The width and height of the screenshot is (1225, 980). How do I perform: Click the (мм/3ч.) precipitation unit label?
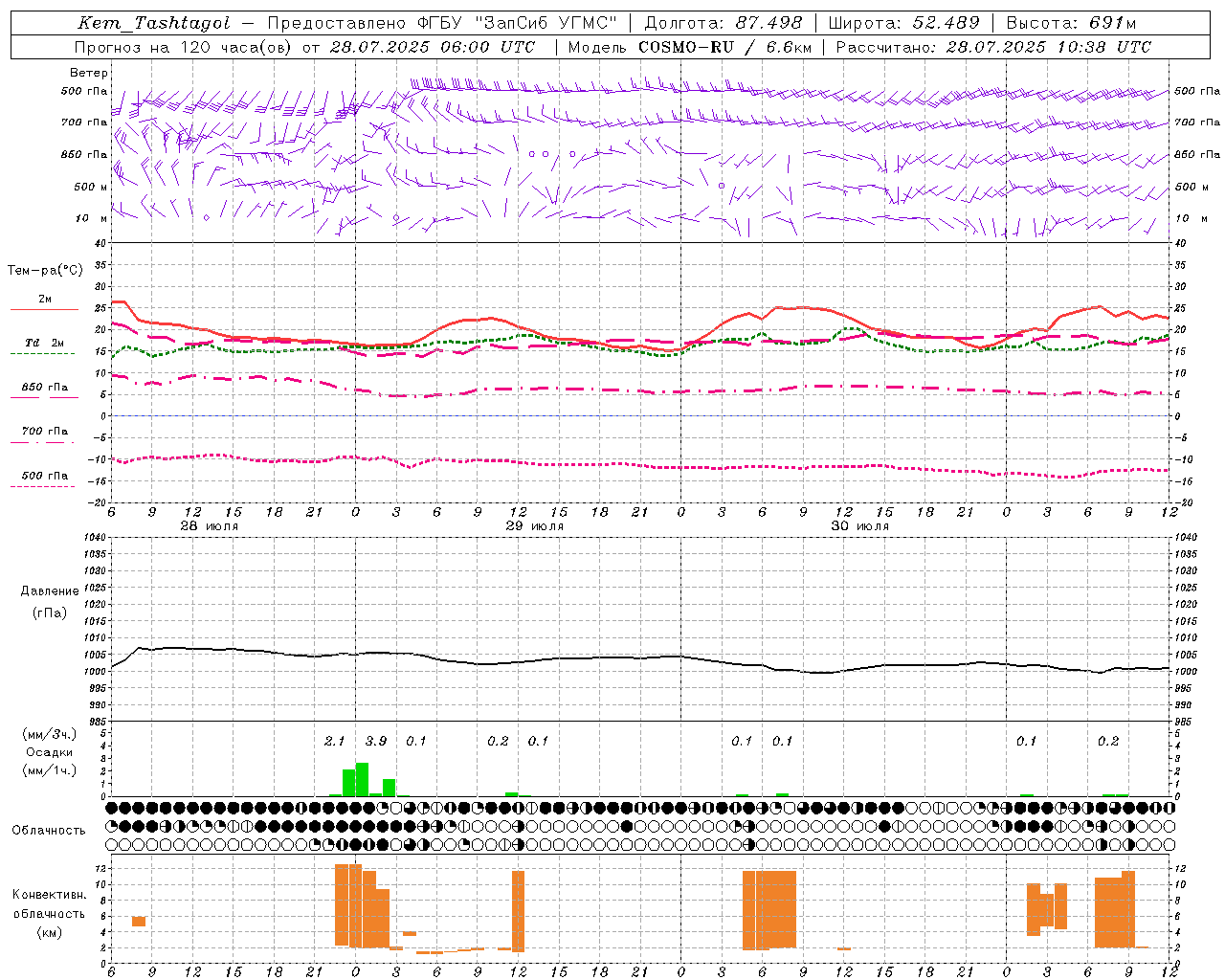pos(50,734)
